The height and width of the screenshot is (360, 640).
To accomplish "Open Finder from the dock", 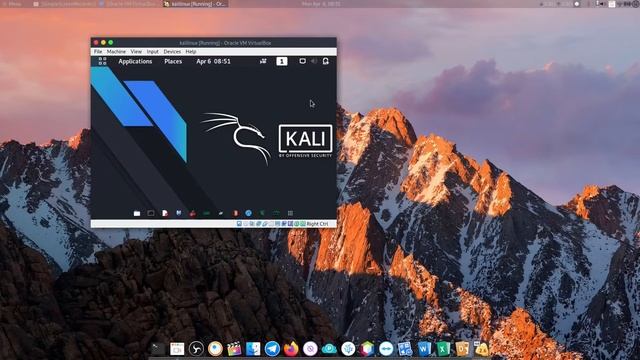I will click(x=253, y=349).
